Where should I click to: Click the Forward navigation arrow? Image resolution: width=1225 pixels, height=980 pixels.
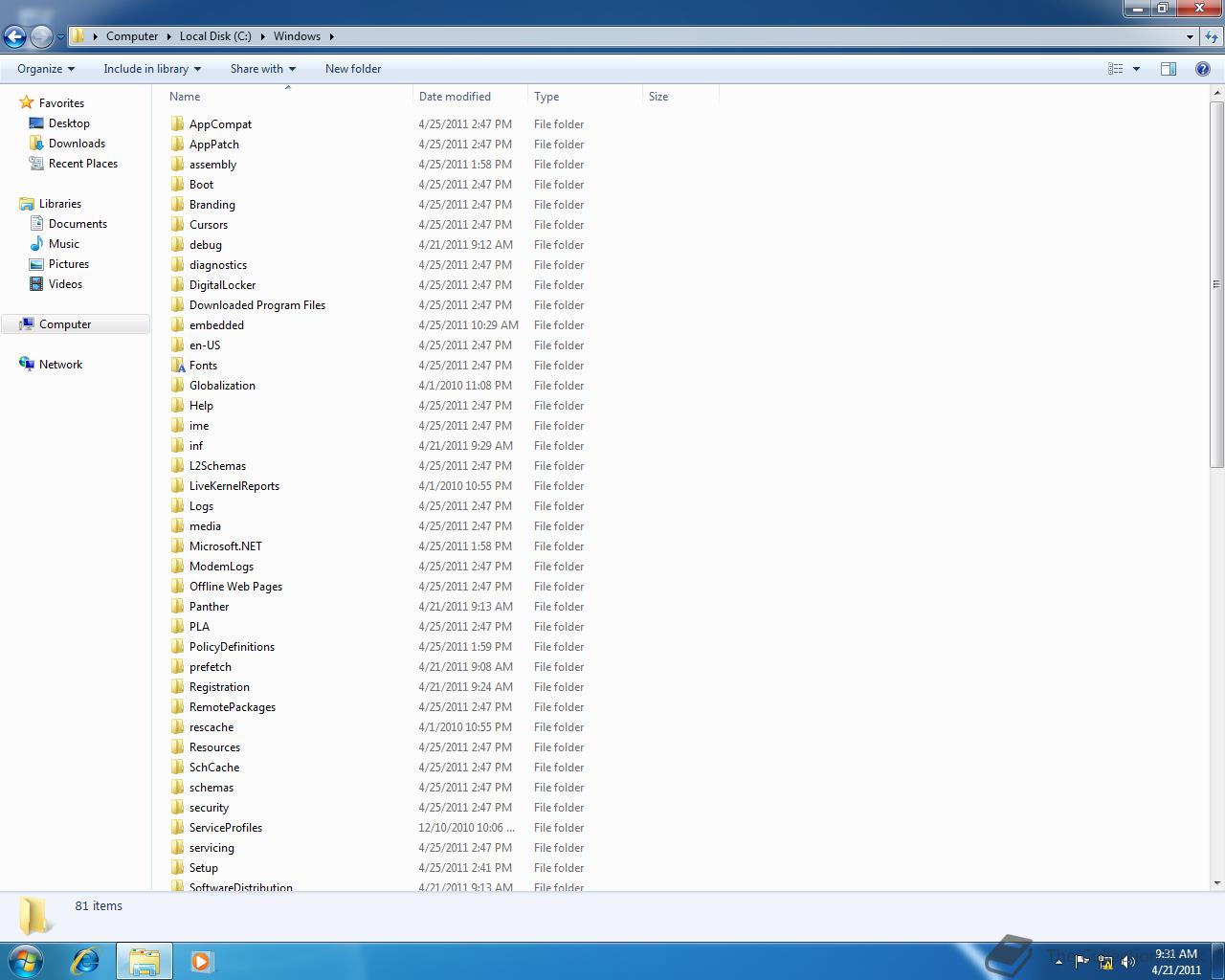(x=41, y=36)
